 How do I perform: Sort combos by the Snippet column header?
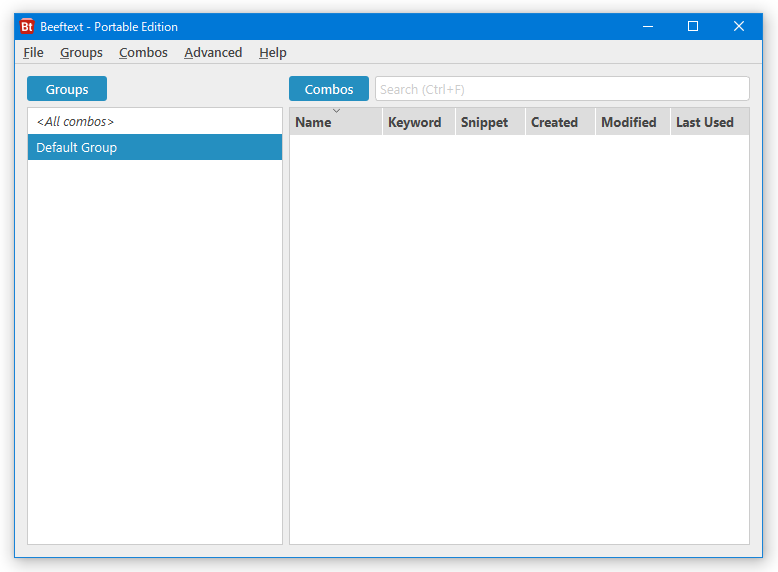click(490, 122)
